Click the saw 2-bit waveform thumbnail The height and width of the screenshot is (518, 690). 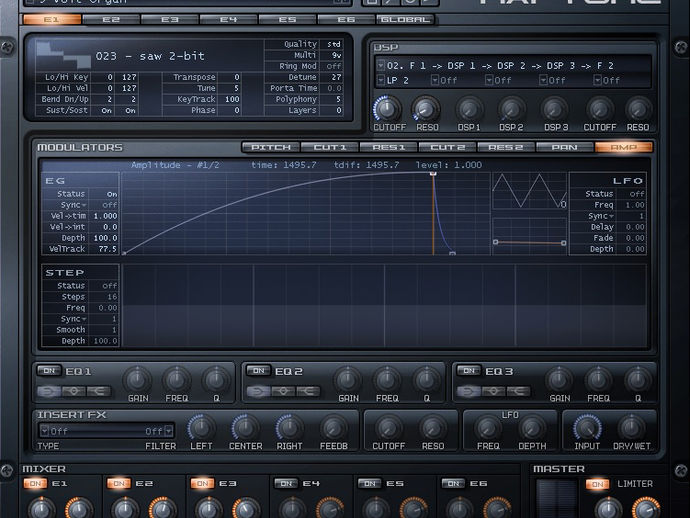coord(63,56)
